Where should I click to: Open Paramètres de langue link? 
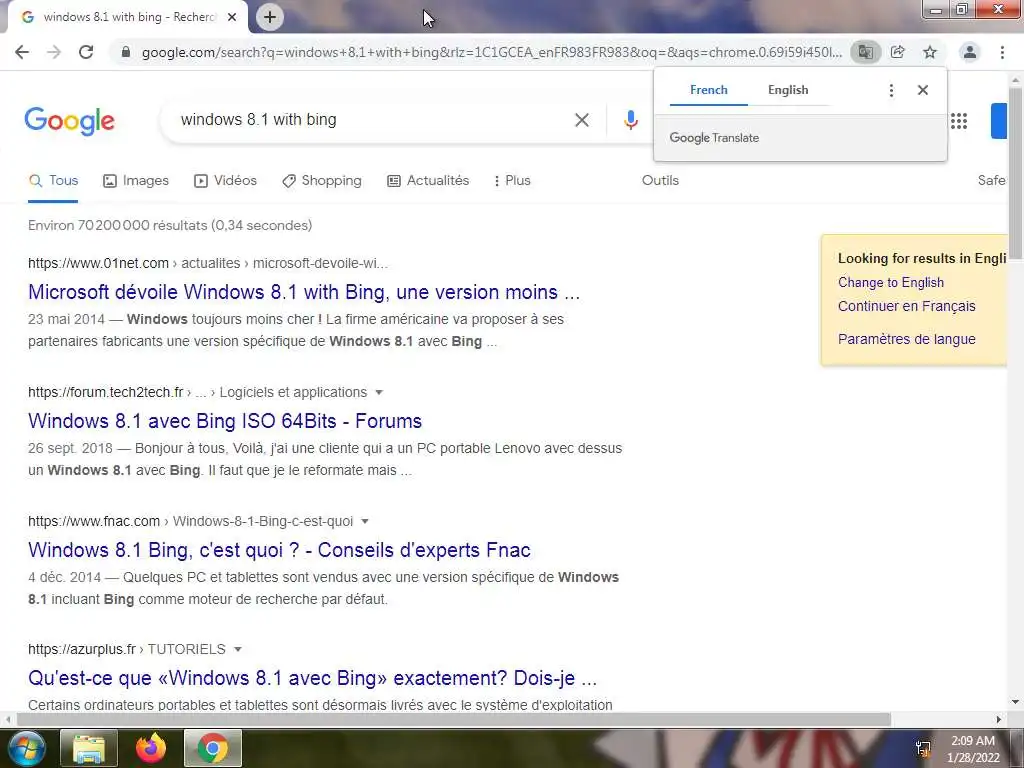pyautogui.click(x=906, y=339)
